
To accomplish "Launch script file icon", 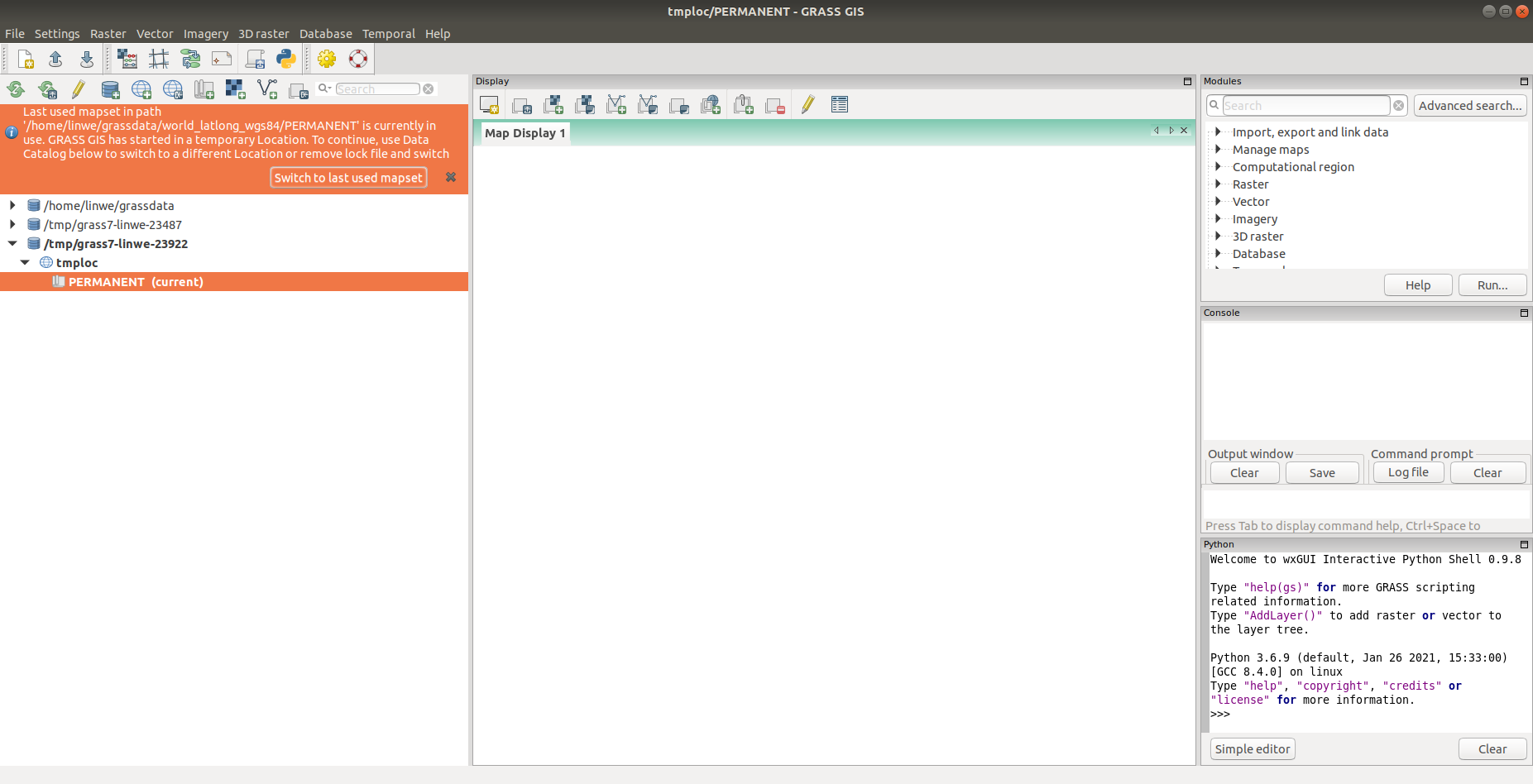I will tap(255, 59).
